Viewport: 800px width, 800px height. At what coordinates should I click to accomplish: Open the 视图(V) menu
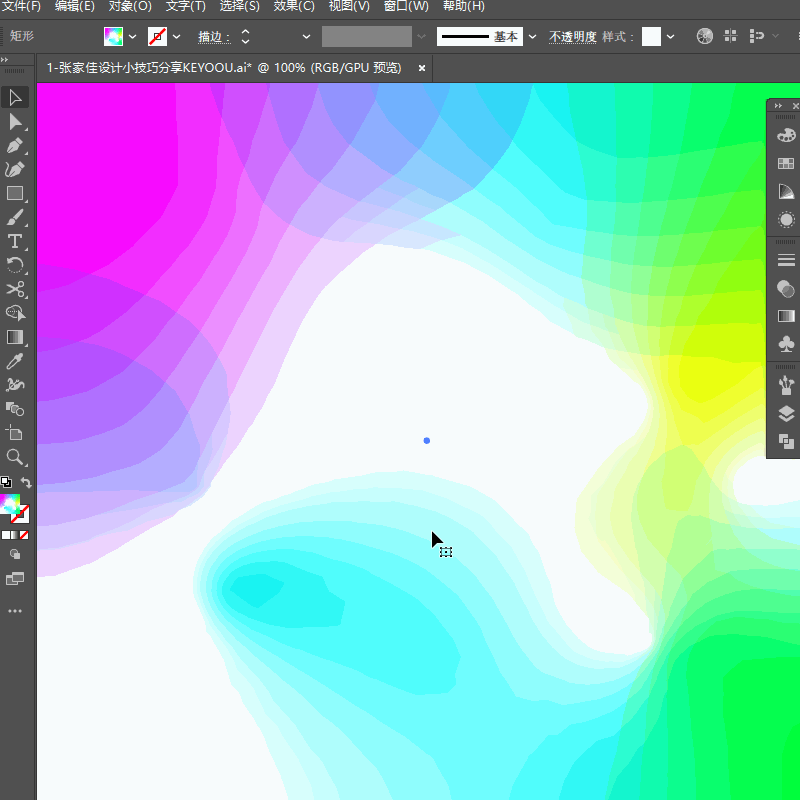[349, 6]
